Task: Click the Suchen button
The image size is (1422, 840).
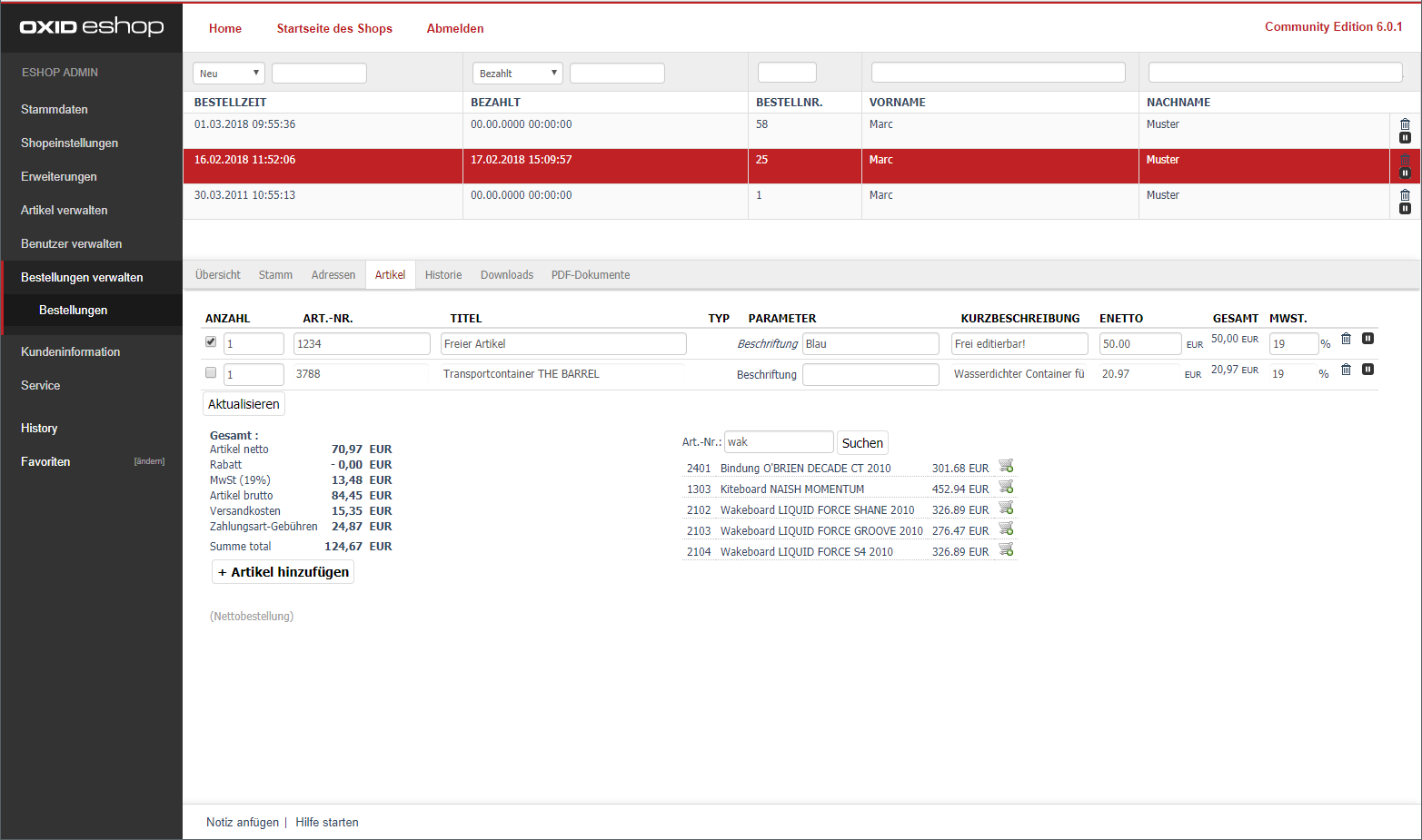Action: pos(862,443)
